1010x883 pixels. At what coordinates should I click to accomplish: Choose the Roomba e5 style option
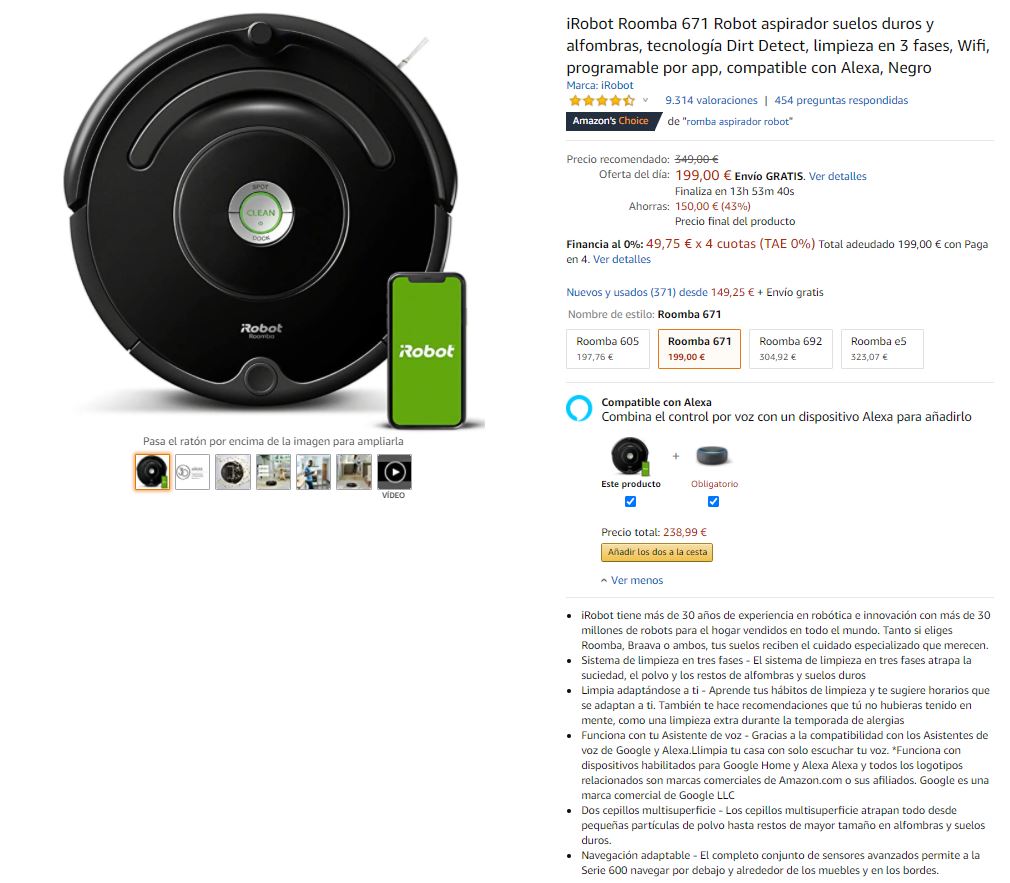click(x=882, y=349)
